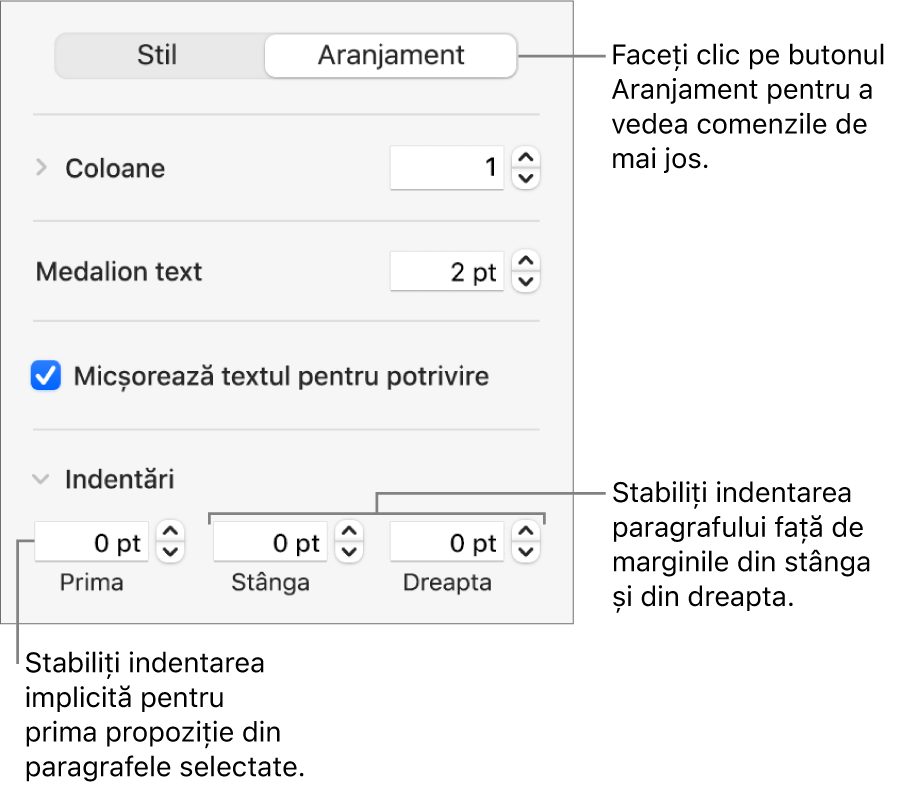
Task: Expand the Coloane section
Action: tap(41, 168)
